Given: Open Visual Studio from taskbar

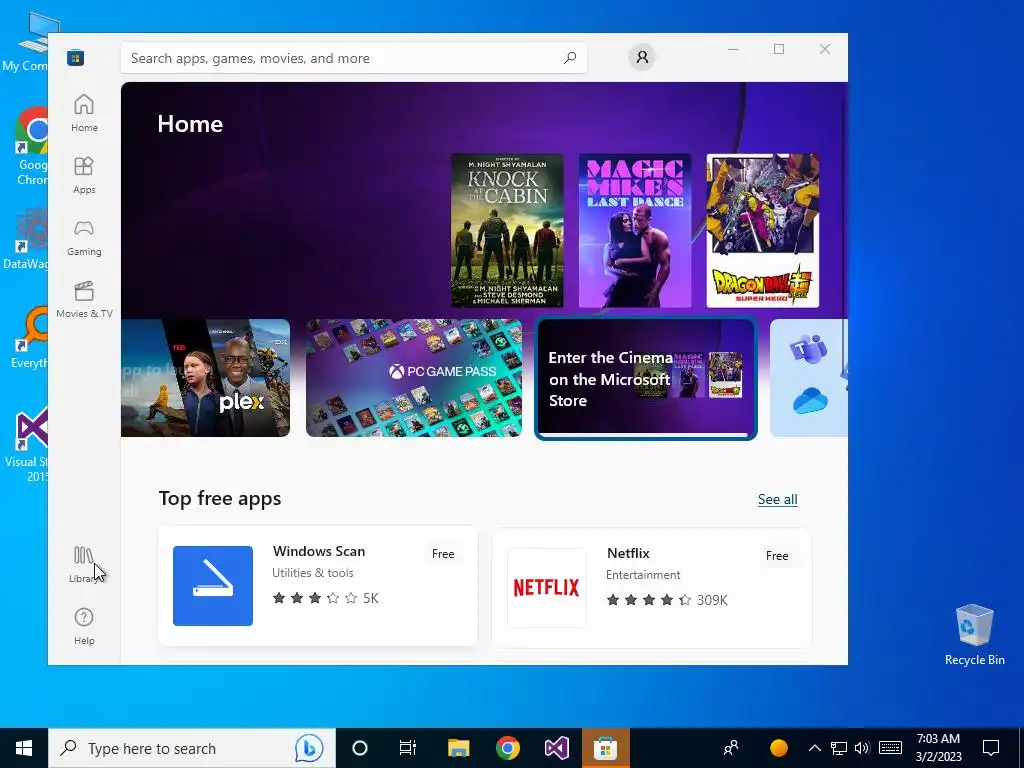Looking at the screenshot, I should click(556, 748).
